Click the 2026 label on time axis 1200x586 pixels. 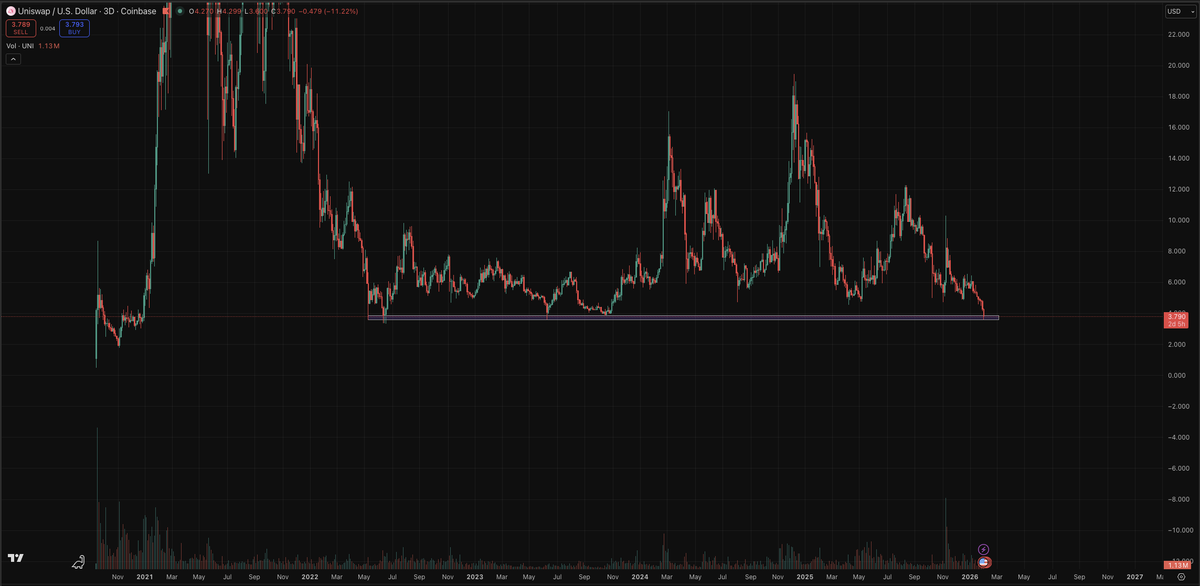[971, 578]
